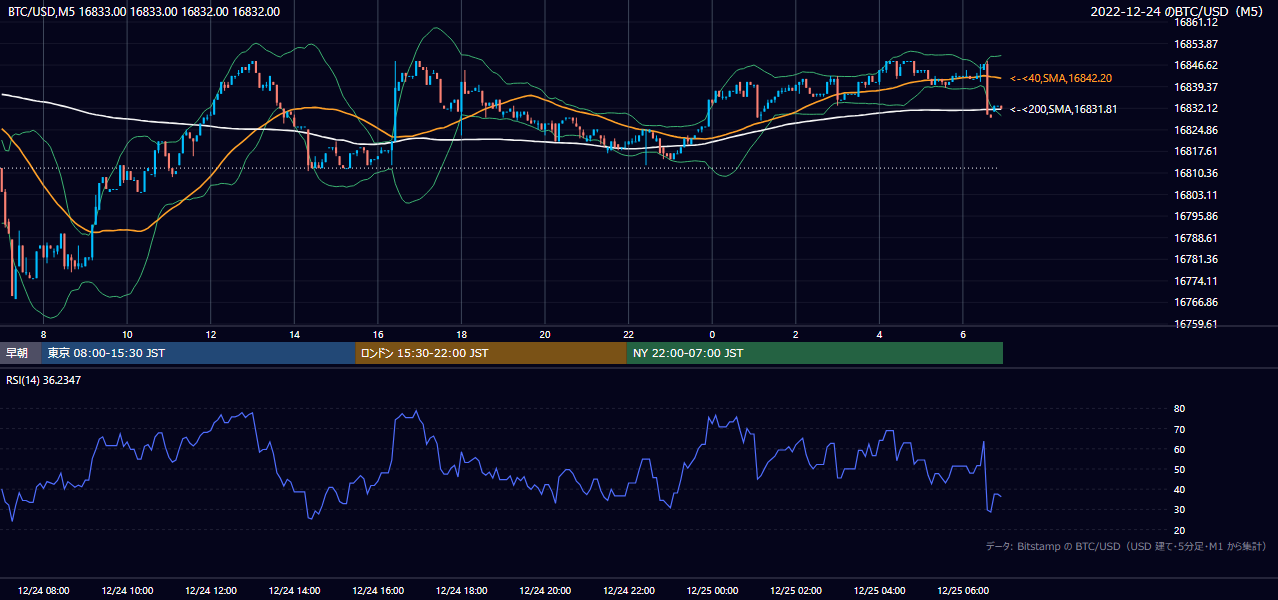Click hour tick 22 under price chart

(x=629, y=334)
